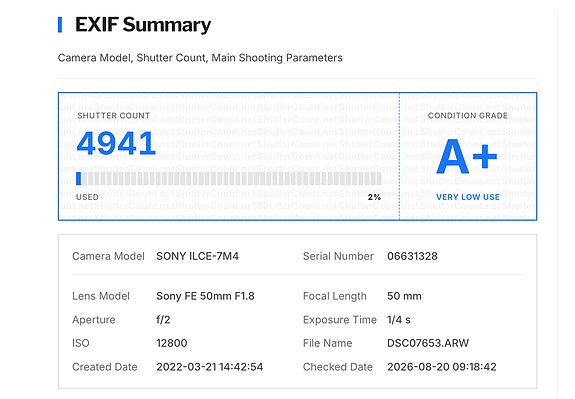Select focal length value 50 mm
The image size is (575, 399).
pyautogui.click(x=404, y=296)
